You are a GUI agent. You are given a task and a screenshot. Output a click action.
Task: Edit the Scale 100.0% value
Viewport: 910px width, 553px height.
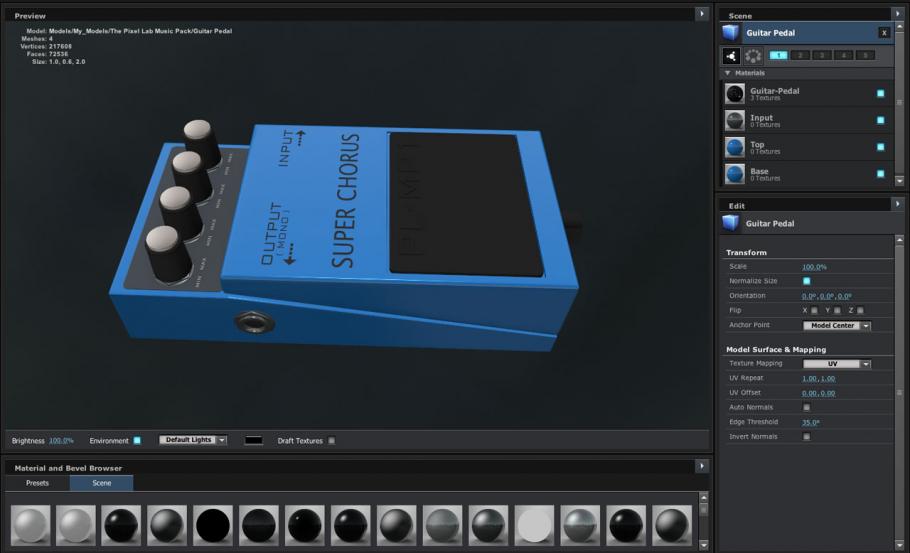[x=814, y=267]
